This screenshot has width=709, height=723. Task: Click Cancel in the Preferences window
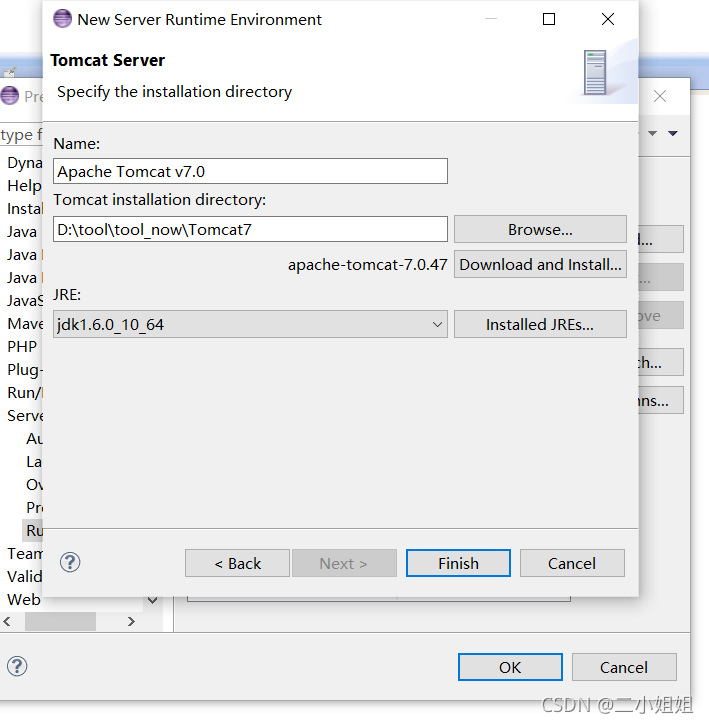(624, 667)
